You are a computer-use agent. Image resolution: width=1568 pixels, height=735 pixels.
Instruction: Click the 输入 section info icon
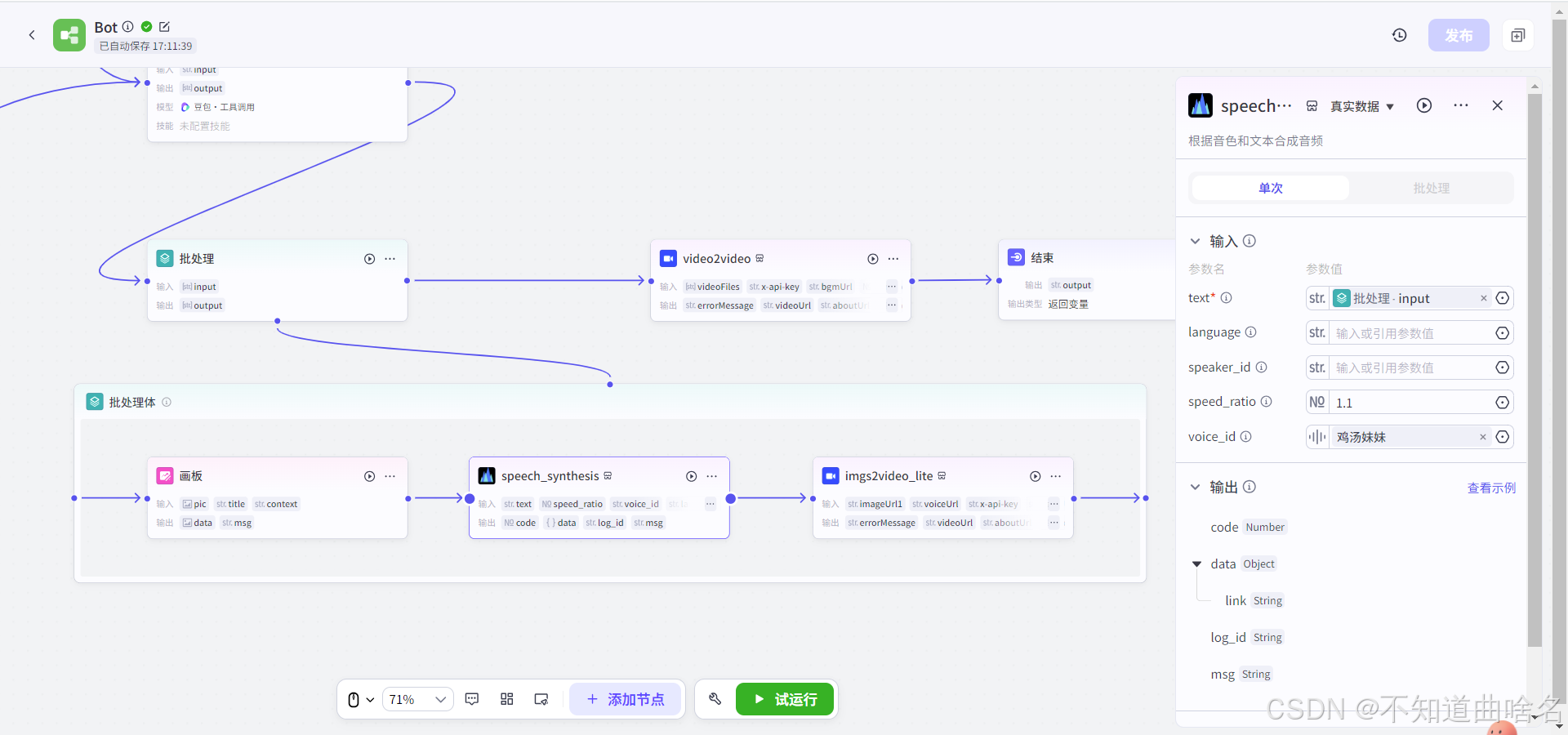[1249, 241]
